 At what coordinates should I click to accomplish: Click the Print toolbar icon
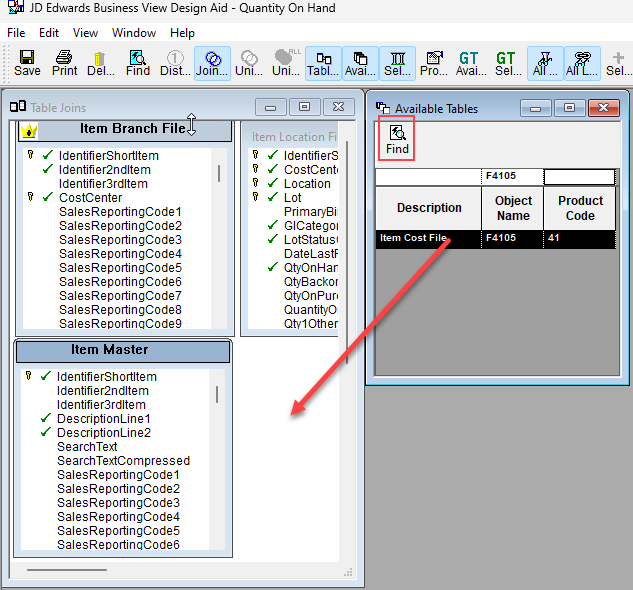64,63
